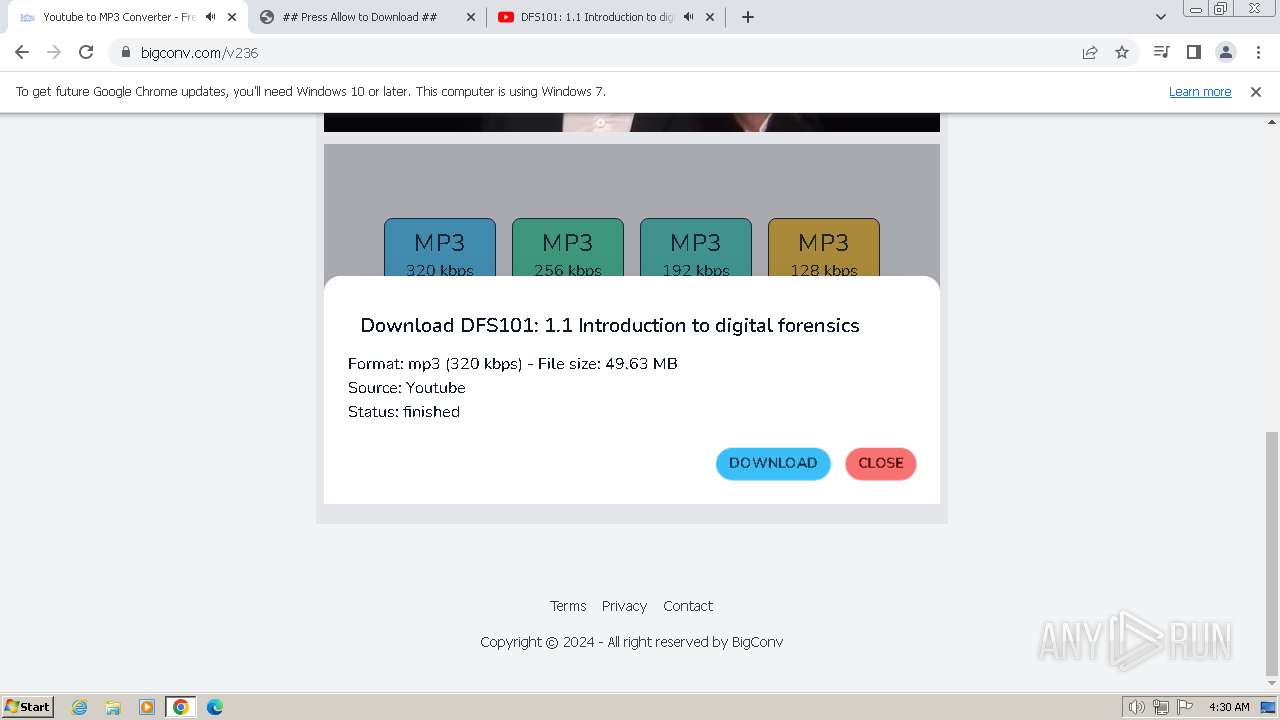The width and height of the screenshot is (1280, 720).
Task: Click the red CLOSE button in dialog
Action: (881, 463)
